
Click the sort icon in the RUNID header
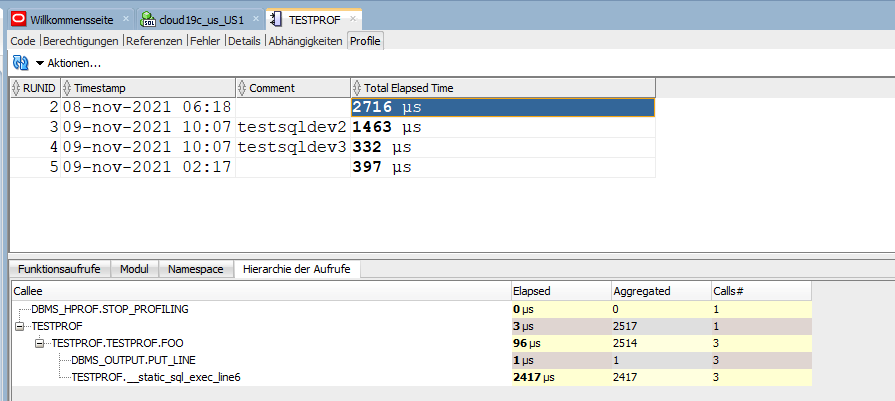click(x=16, y=88)
